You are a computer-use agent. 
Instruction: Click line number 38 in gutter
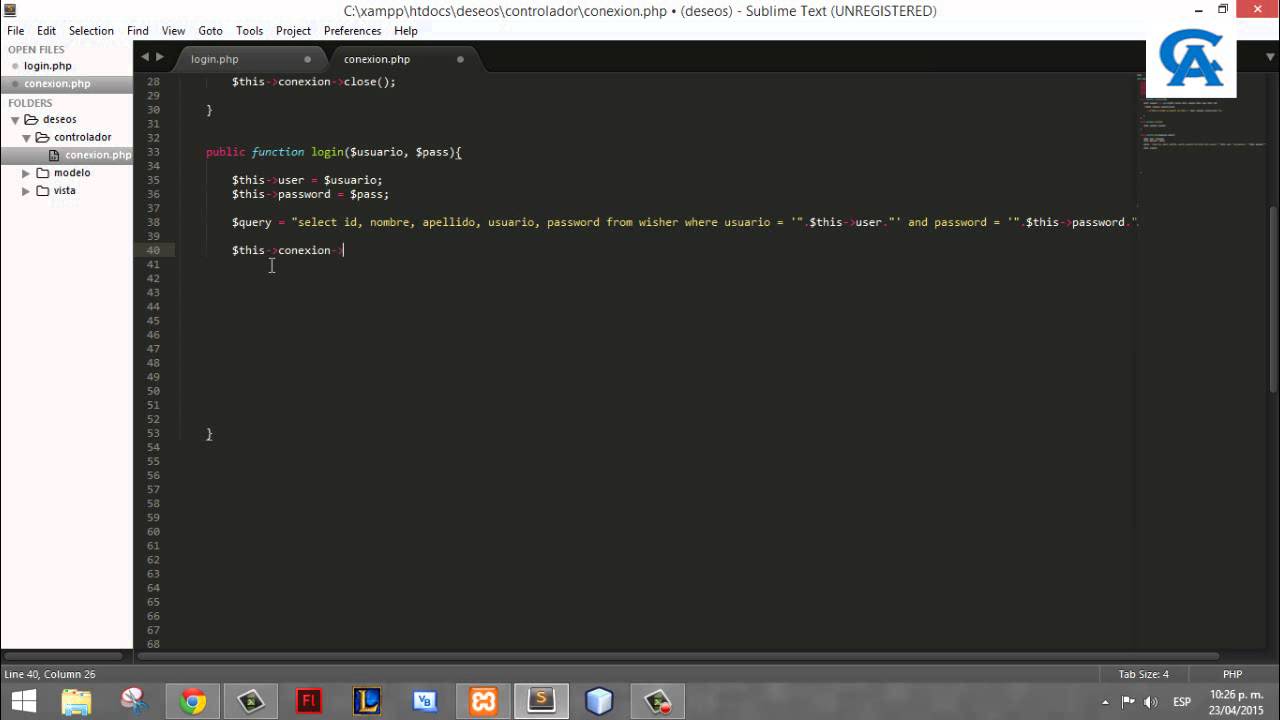tap(153, 222)
